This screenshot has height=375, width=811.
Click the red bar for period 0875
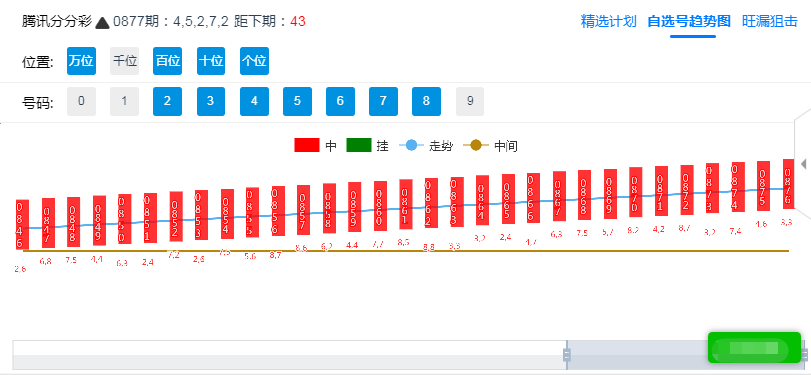coord(763,186)
